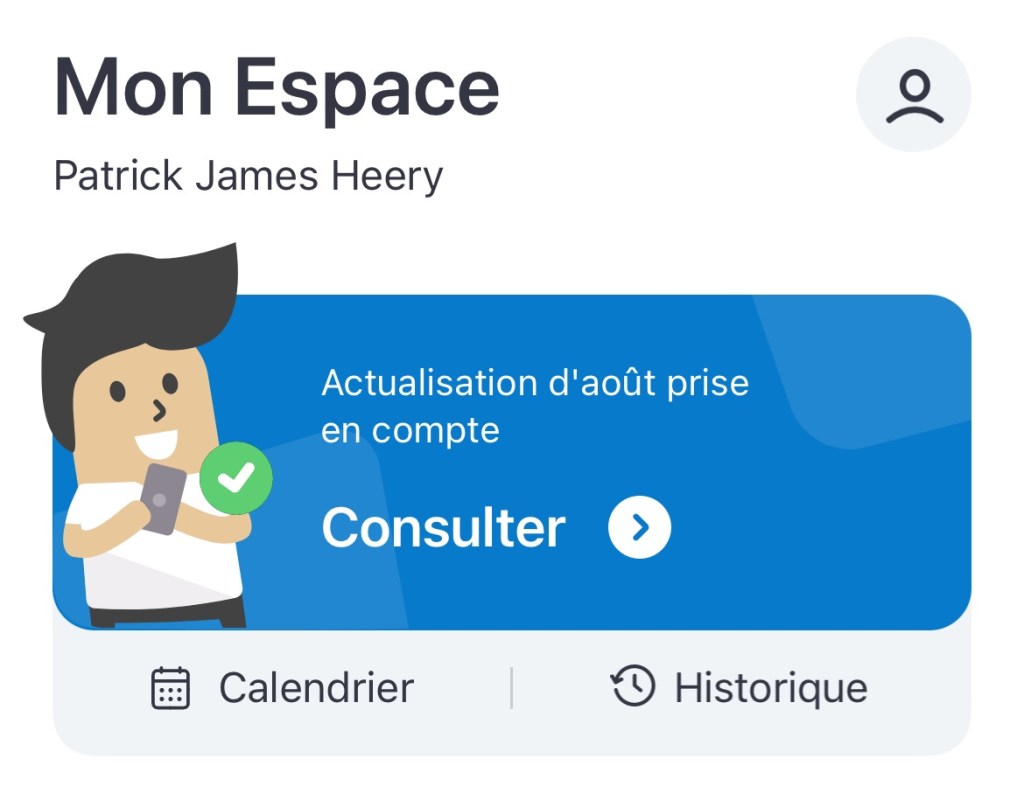Image resolution: width=1024 pixels, height=800 pixels.
Task: Tap the "Actualisation d'août prise en compte" message
Action: tap(534, 406)
